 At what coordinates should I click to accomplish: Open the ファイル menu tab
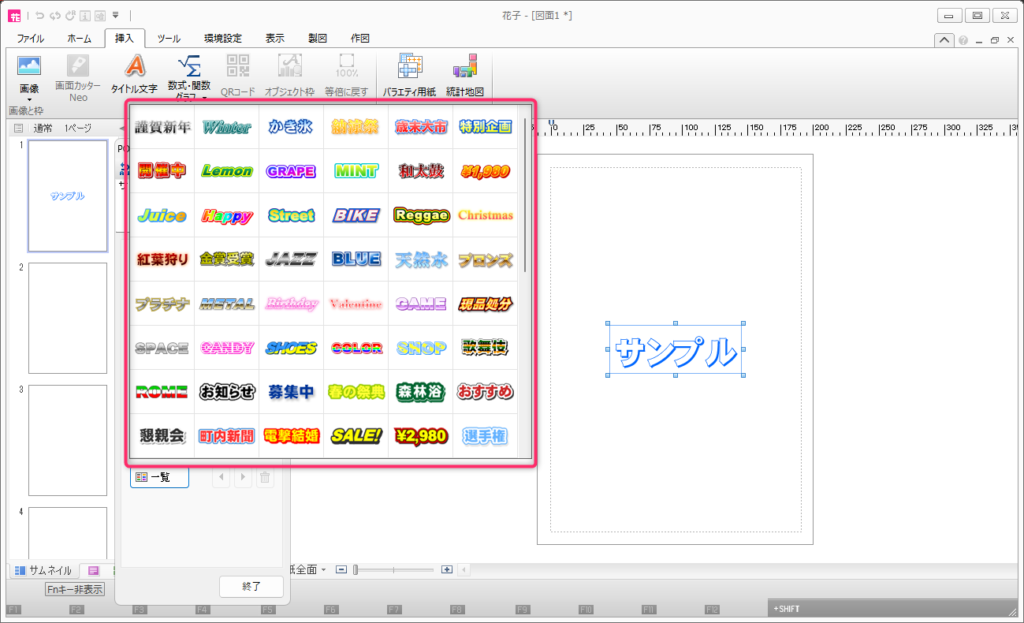pyautogui.click(x=30, y=38)
